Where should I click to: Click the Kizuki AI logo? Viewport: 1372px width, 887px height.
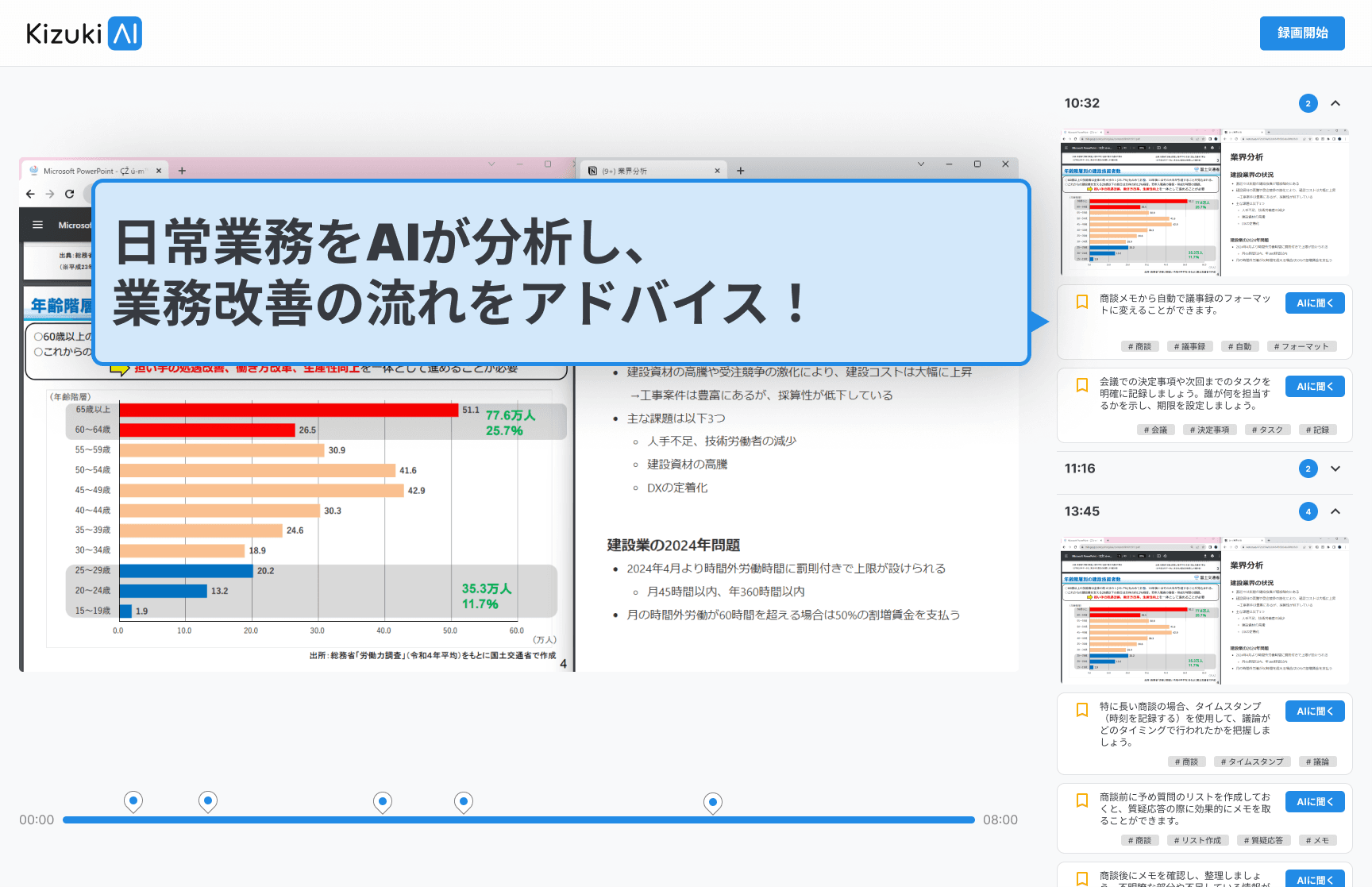(x=84, y=33)
